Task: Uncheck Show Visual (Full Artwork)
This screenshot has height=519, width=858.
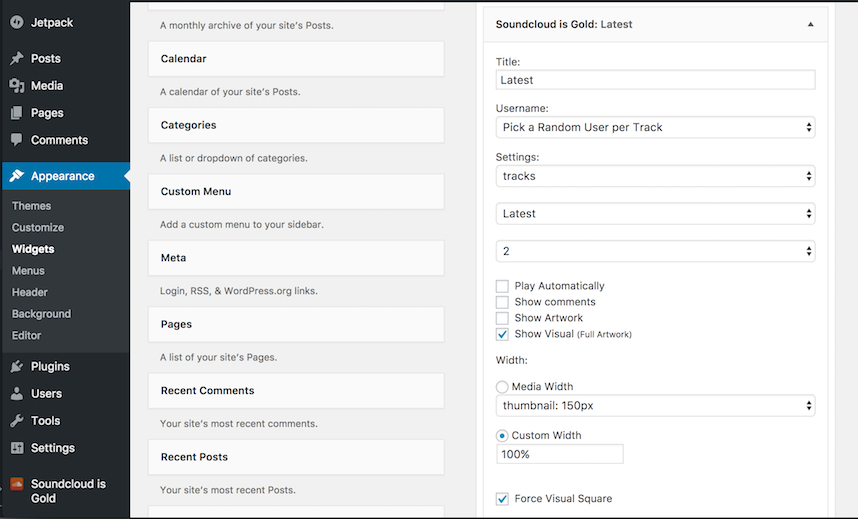Action: coord(502,334)
